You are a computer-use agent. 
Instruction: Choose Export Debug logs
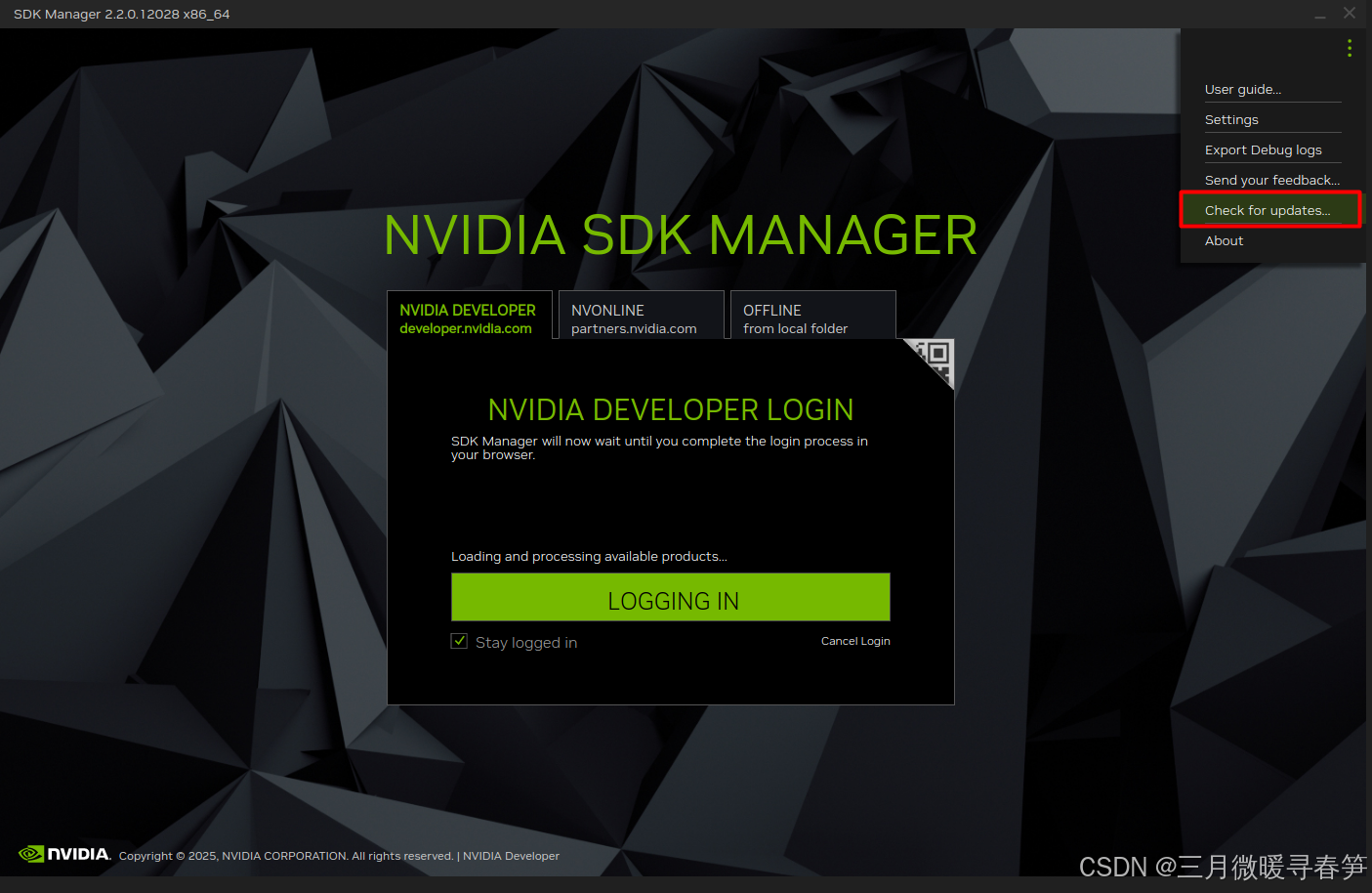point(1264,149)
